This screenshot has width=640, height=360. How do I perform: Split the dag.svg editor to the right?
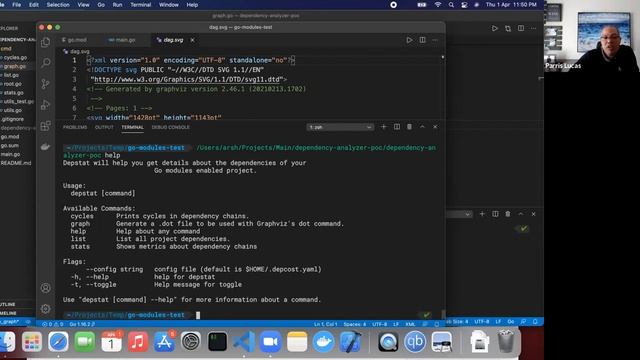point(422,40)
